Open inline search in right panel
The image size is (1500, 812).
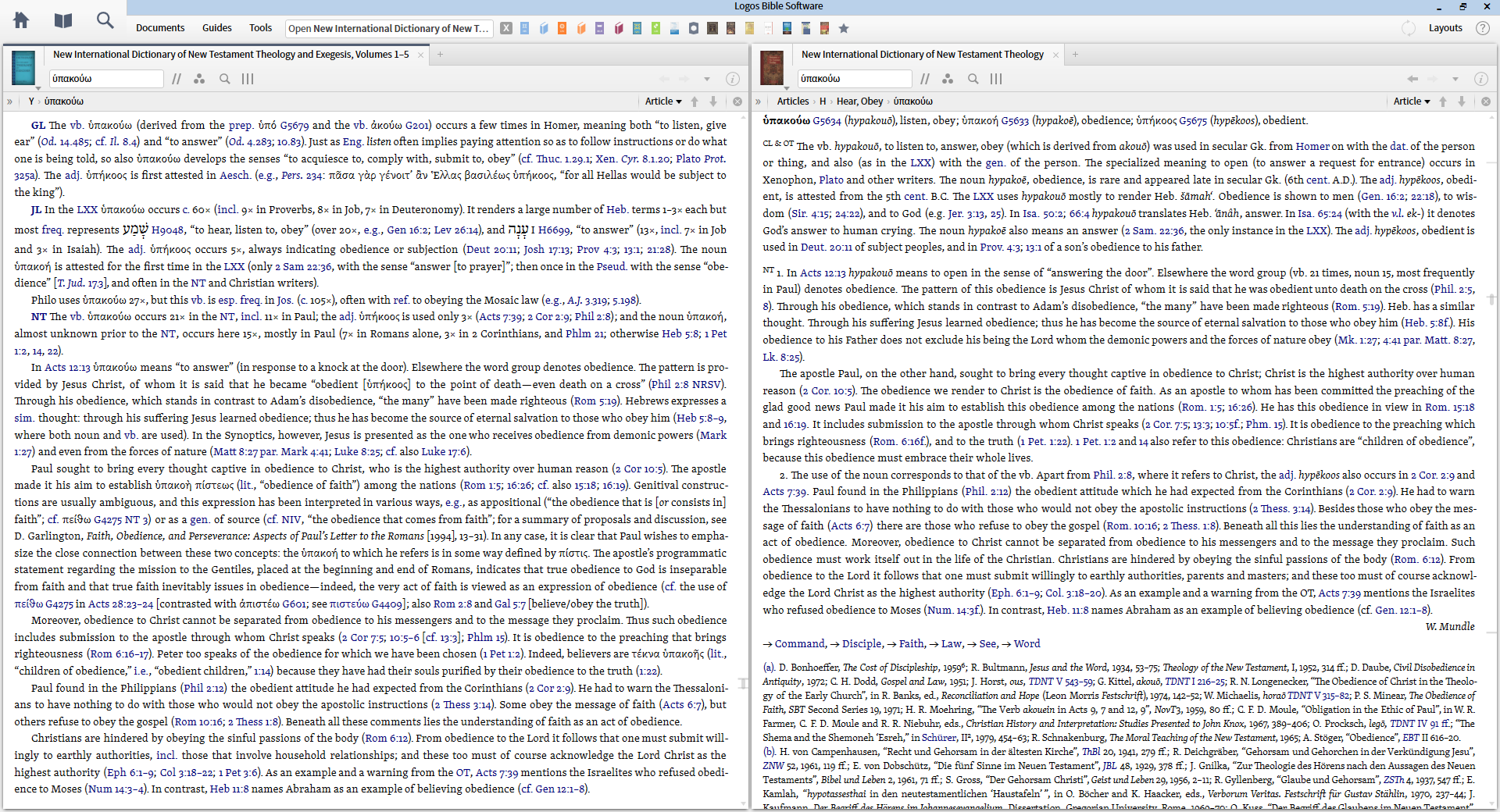[973, 79]
